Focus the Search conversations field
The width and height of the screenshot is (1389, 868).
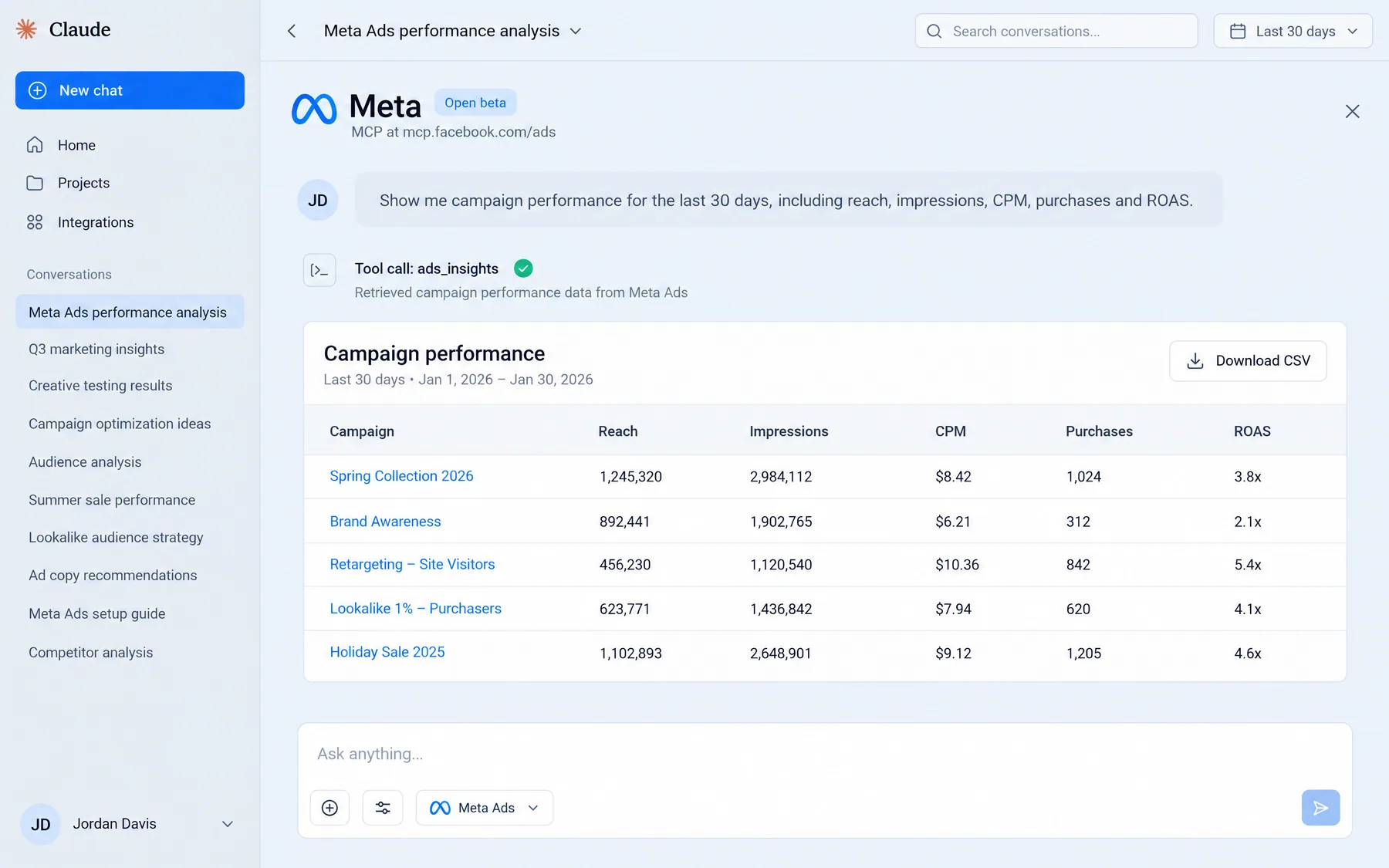click(x=1056, y=31)
